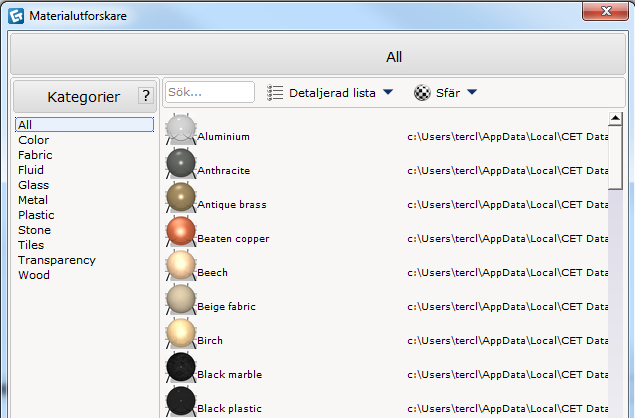Image resolution: width=635 pixels, height=418 pixels.
Task: Select the Beaten copper material name
Action: click(x=233, y=239)
